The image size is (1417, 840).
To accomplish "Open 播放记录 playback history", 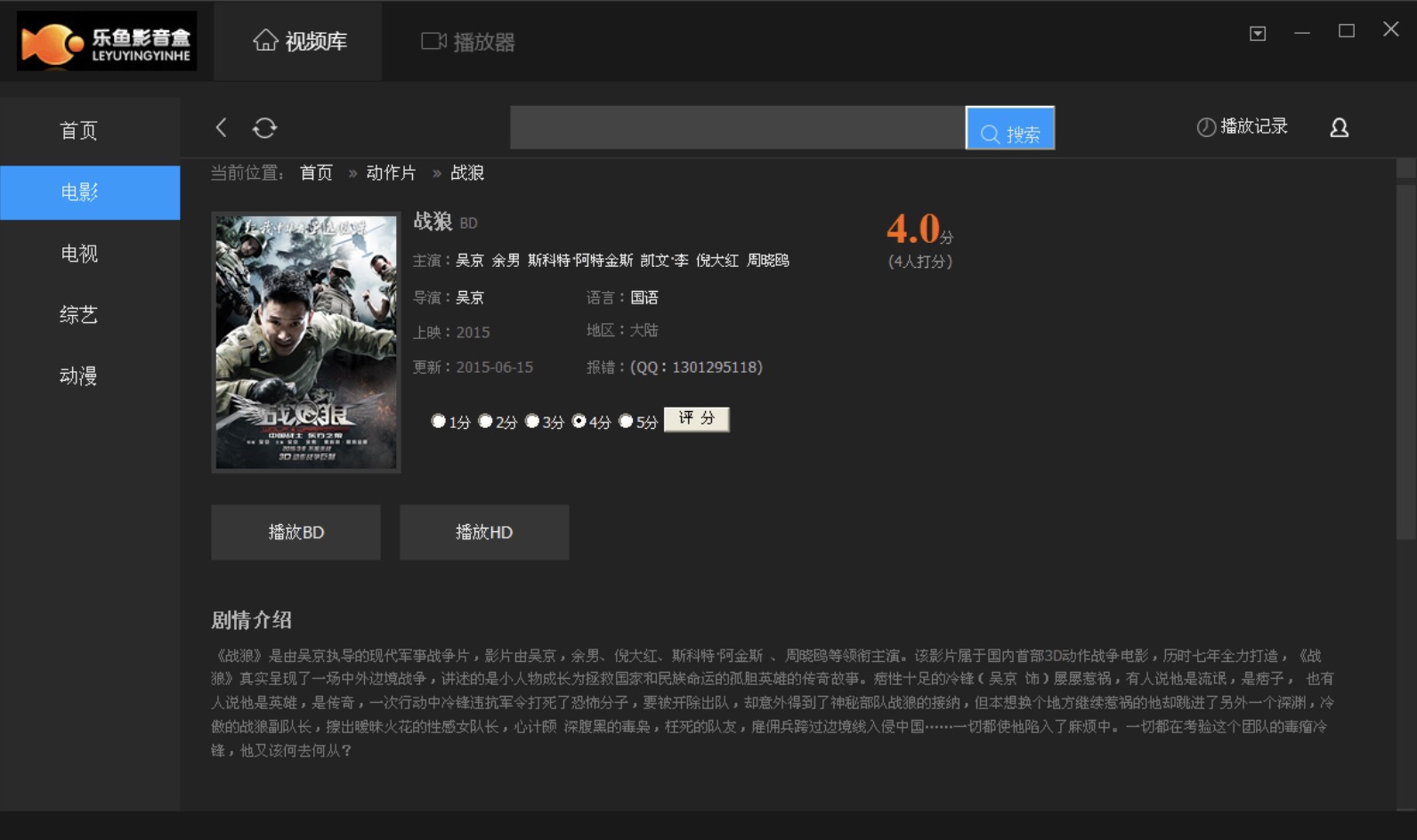I will point(1243,126).
